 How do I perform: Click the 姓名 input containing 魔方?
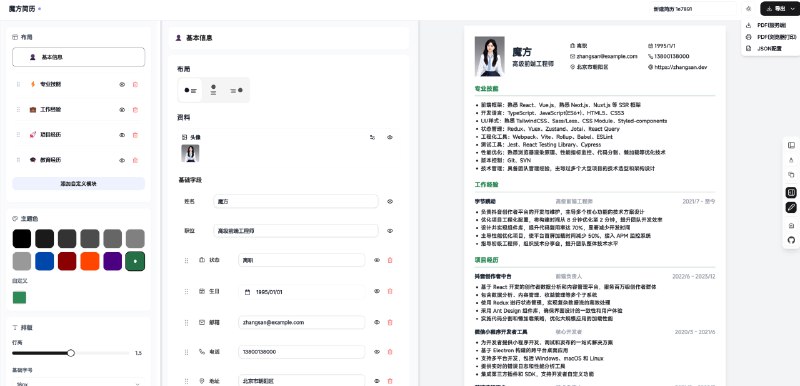pyautogui.click(x=296, y=201)
